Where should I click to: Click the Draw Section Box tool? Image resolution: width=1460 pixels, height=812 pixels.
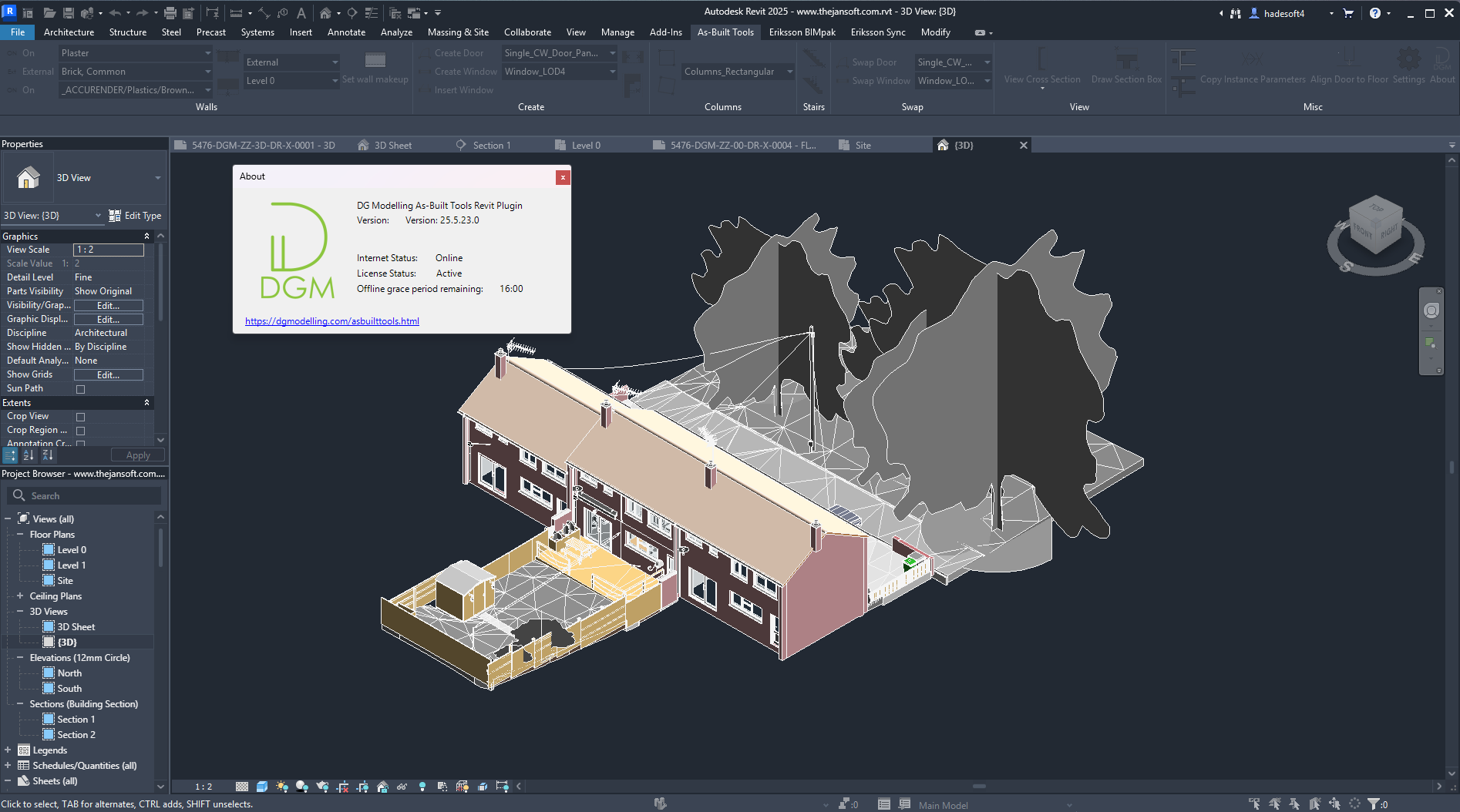click(x=1126, y=65)
